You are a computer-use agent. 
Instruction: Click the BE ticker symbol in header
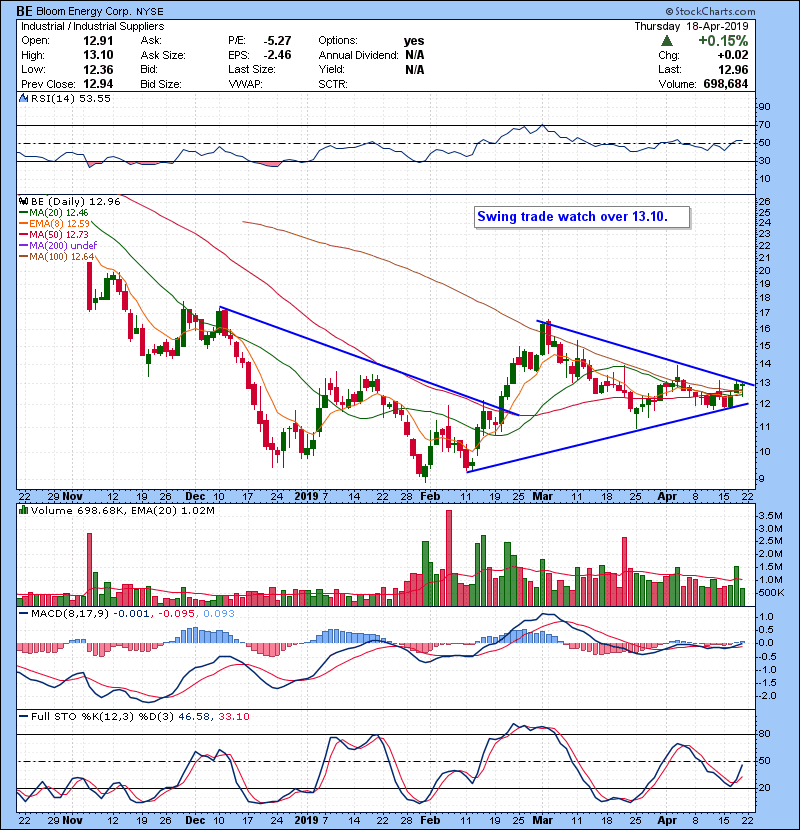(25, 11)
